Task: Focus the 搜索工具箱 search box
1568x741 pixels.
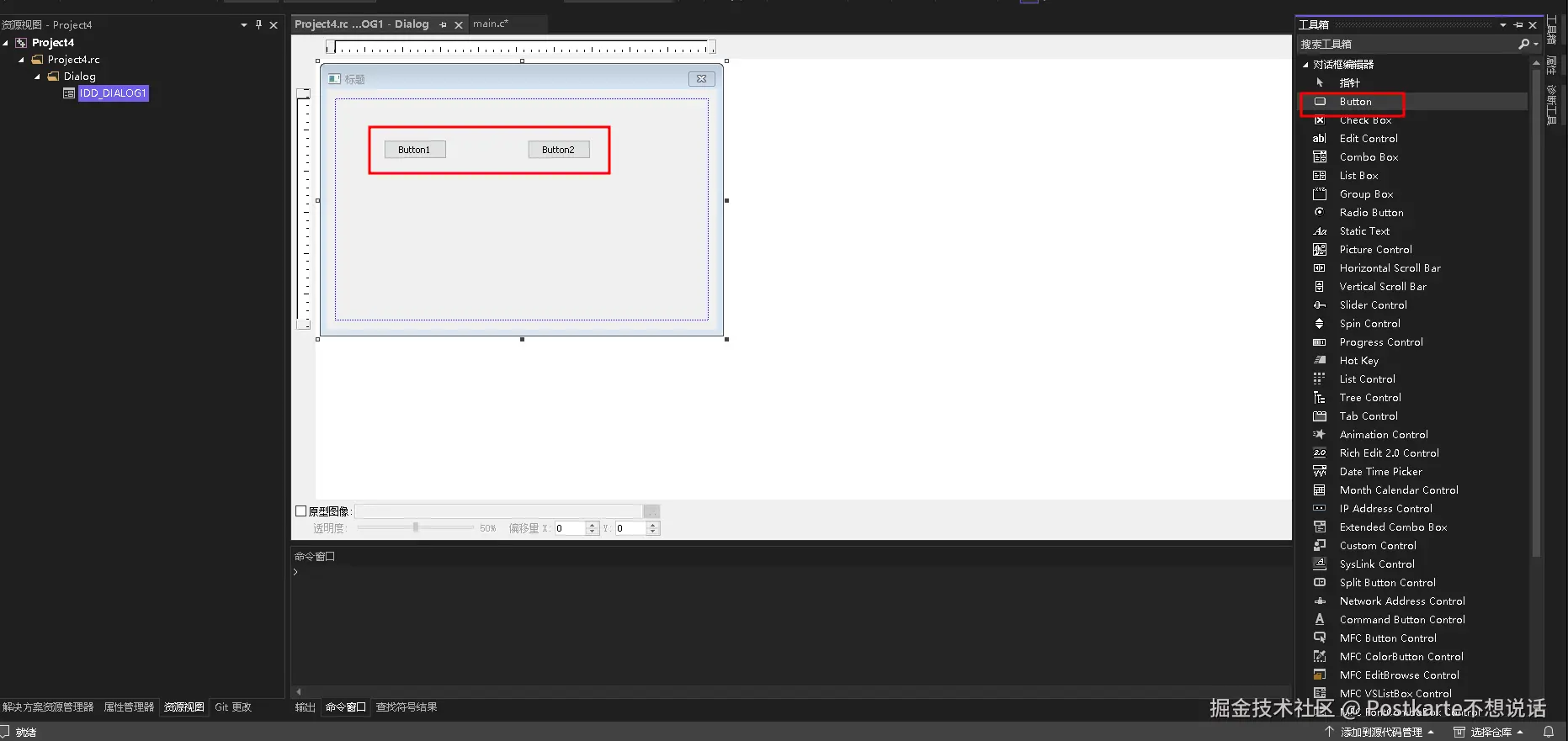Action: click(x=1407, y=44)
